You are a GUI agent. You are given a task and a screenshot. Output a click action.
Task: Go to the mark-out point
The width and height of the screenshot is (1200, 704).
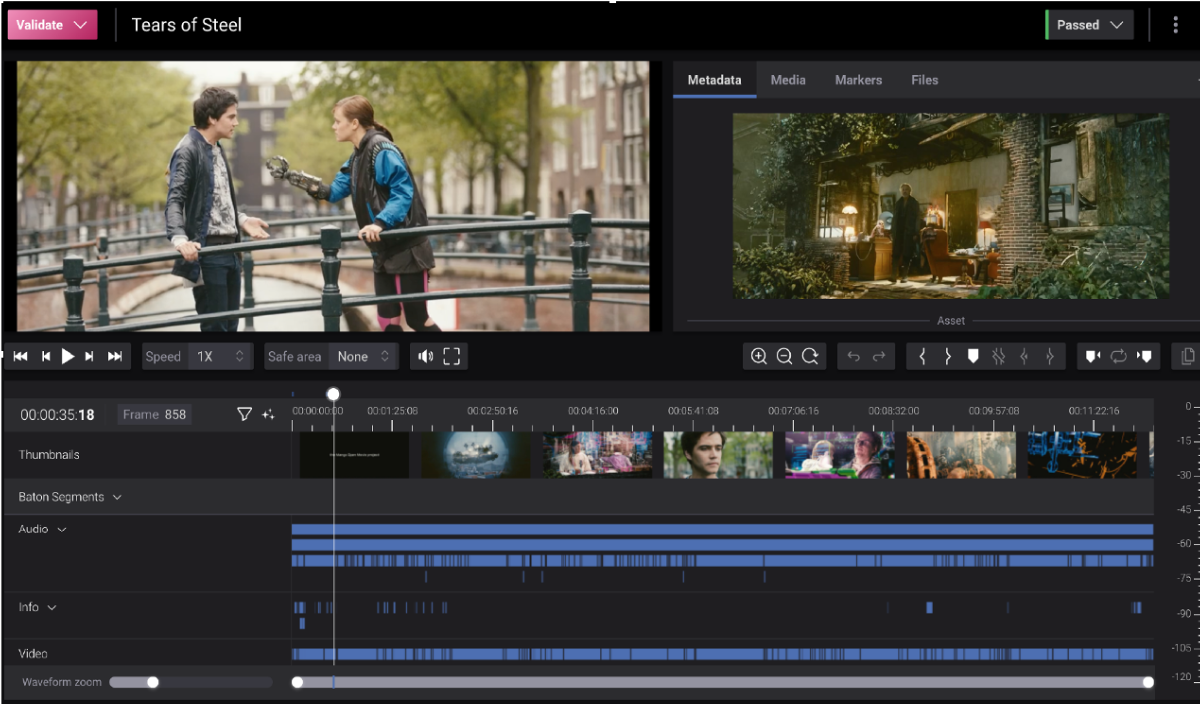(1049, 357)
